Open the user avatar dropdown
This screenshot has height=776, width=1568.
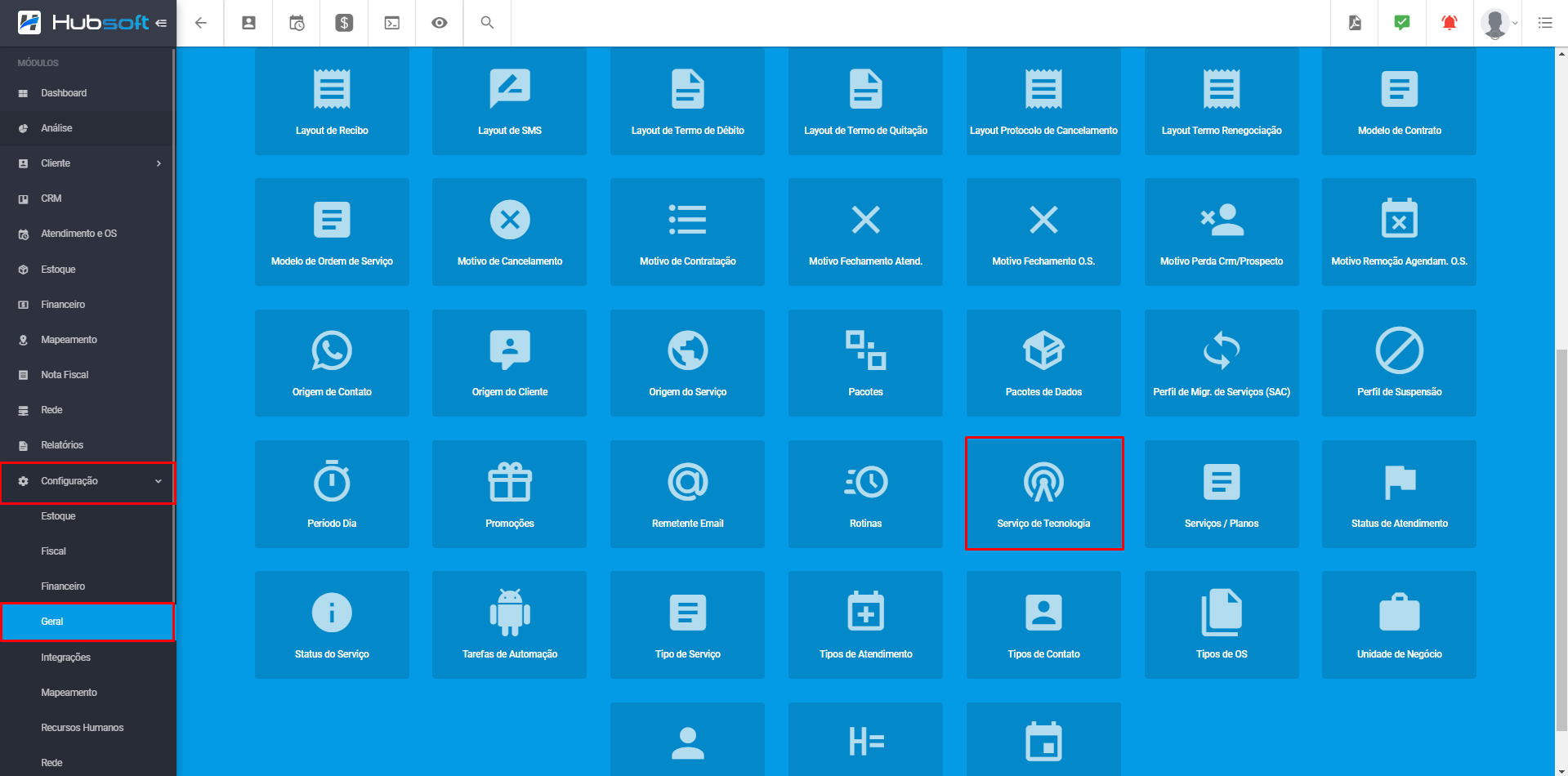pyautogui.click(x=1499, y=23)
